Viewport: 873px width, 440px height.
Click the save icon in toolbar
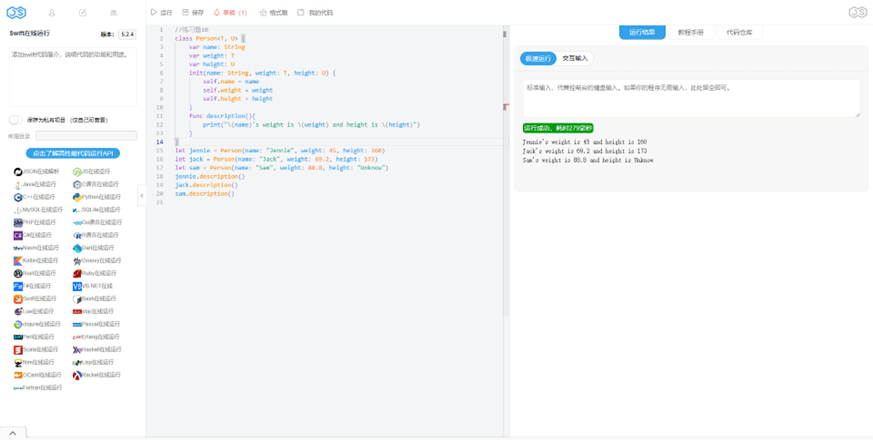[185, 12]
